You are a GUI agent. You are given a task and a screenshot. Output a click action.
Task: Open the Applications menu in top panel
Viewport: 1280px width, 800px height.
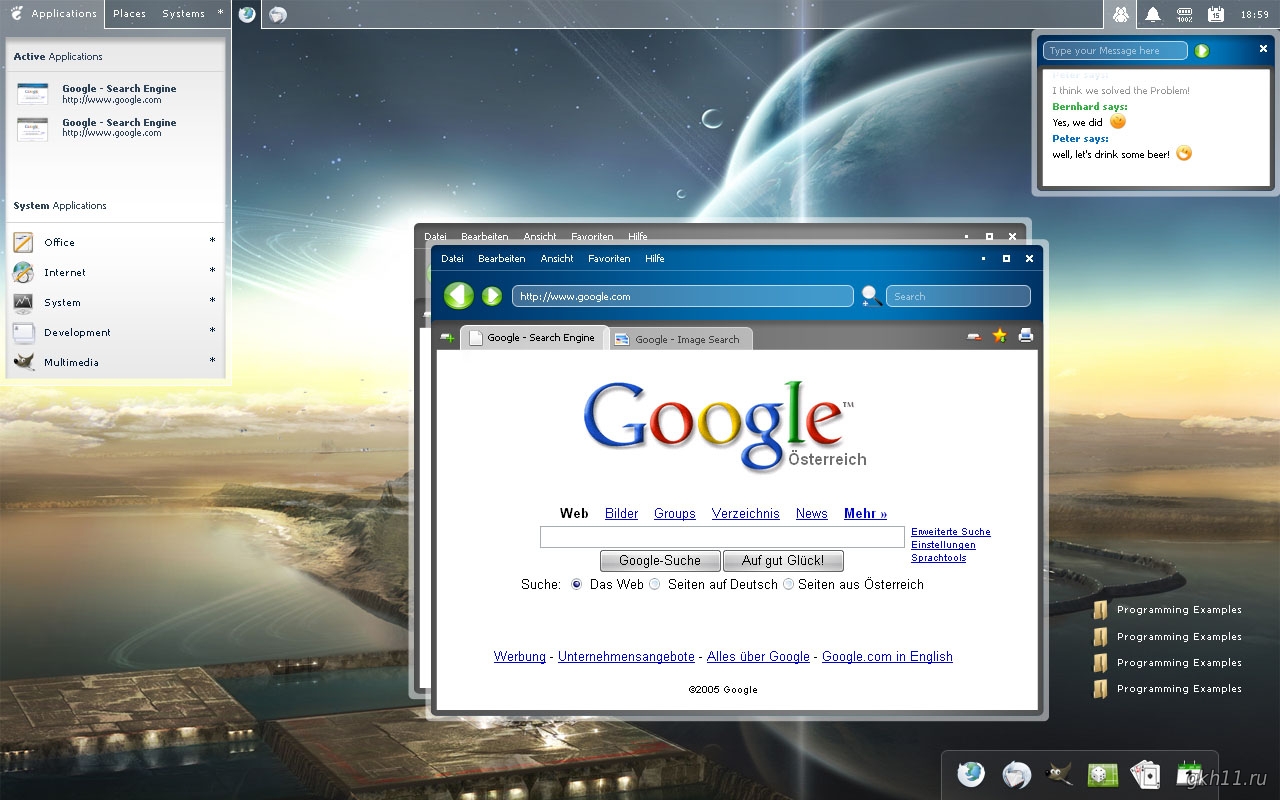click(54, 14)
